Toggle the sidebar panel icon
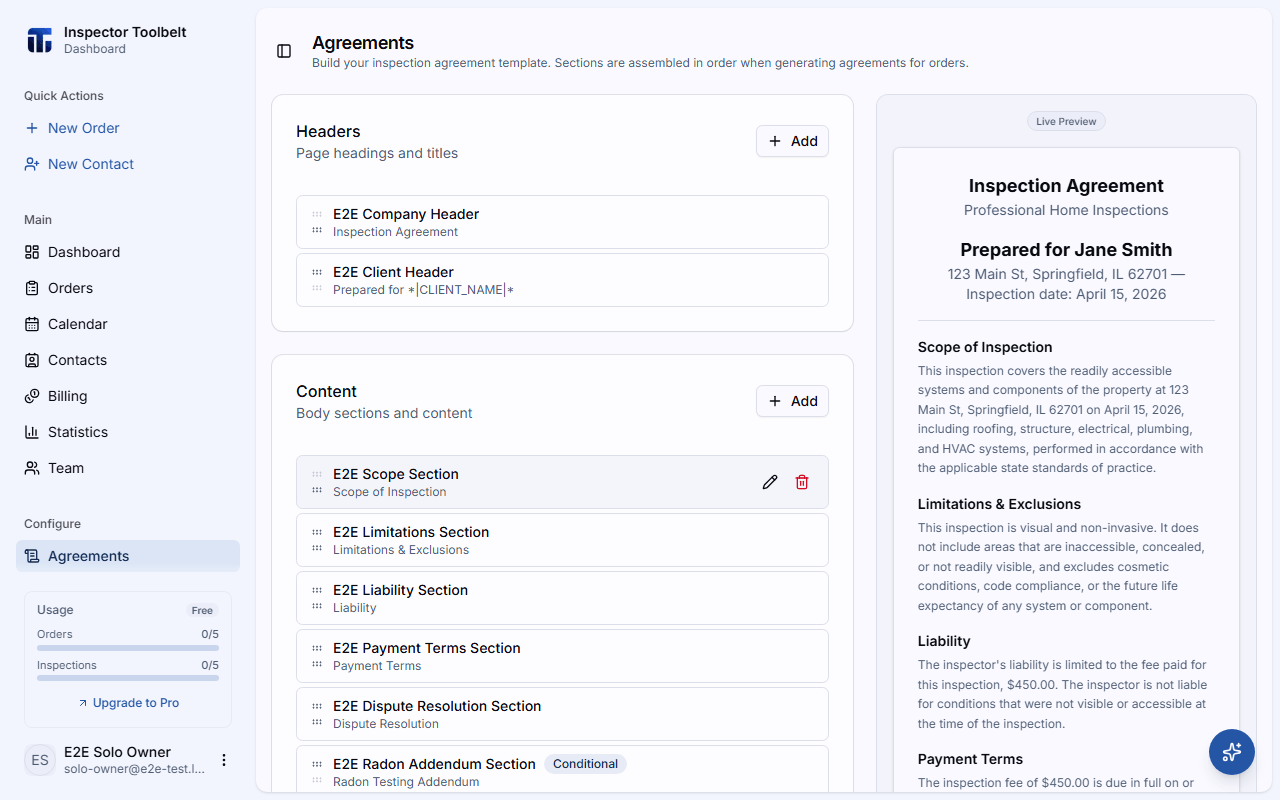 point(284,51)
